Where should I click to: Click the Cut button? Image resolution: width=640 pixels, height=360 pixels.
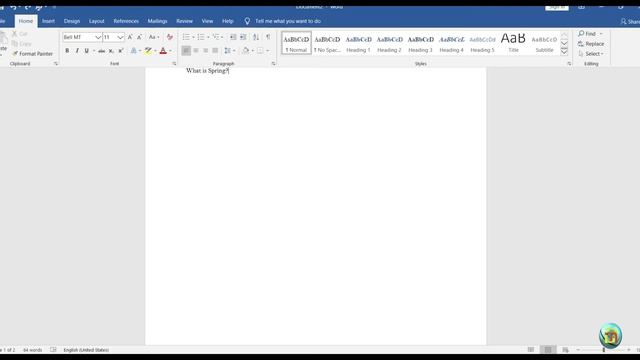click(x=19, y=34)
